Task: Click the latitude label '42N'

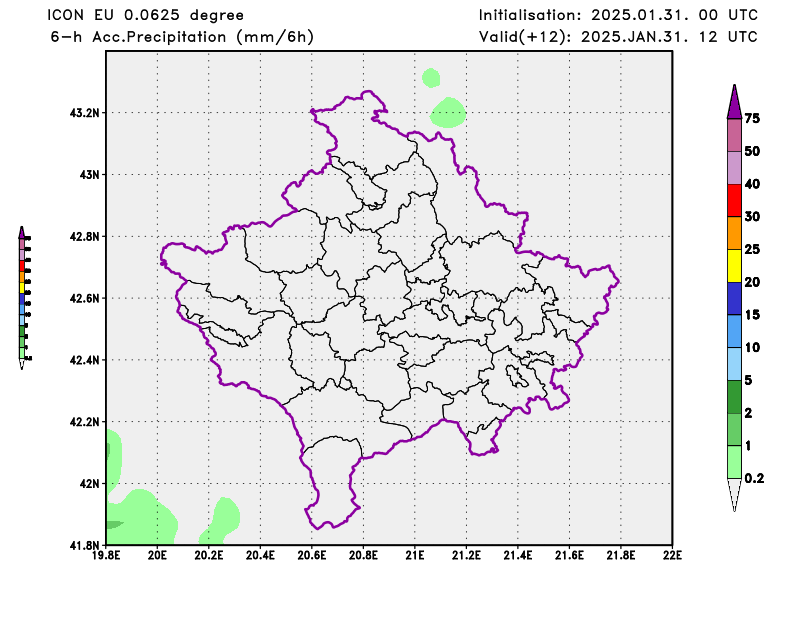Action: click(90, 483)
